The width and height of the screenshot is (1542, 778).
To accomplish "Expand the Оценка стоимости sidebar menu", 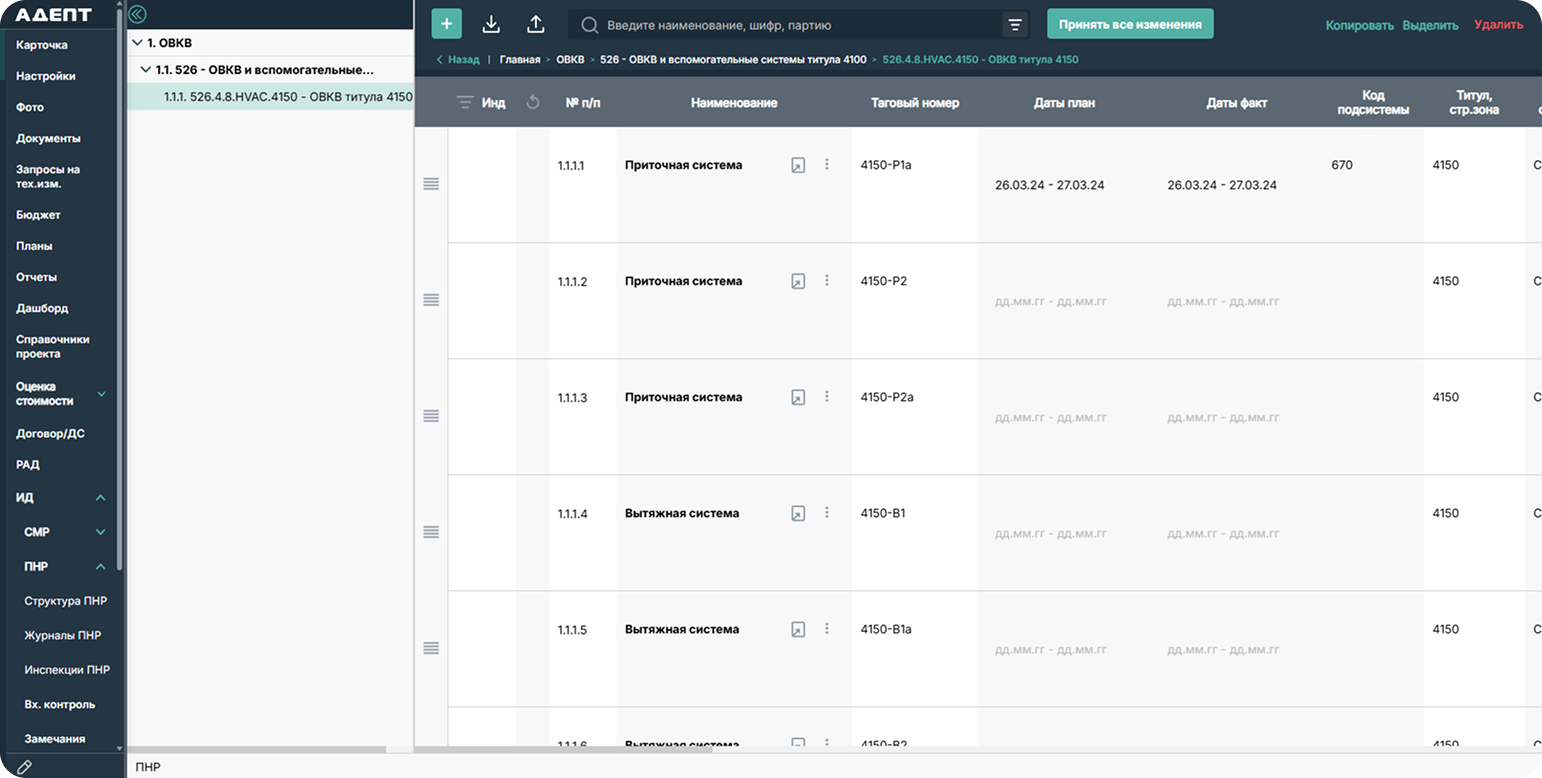I will click(x=101, y=394).
